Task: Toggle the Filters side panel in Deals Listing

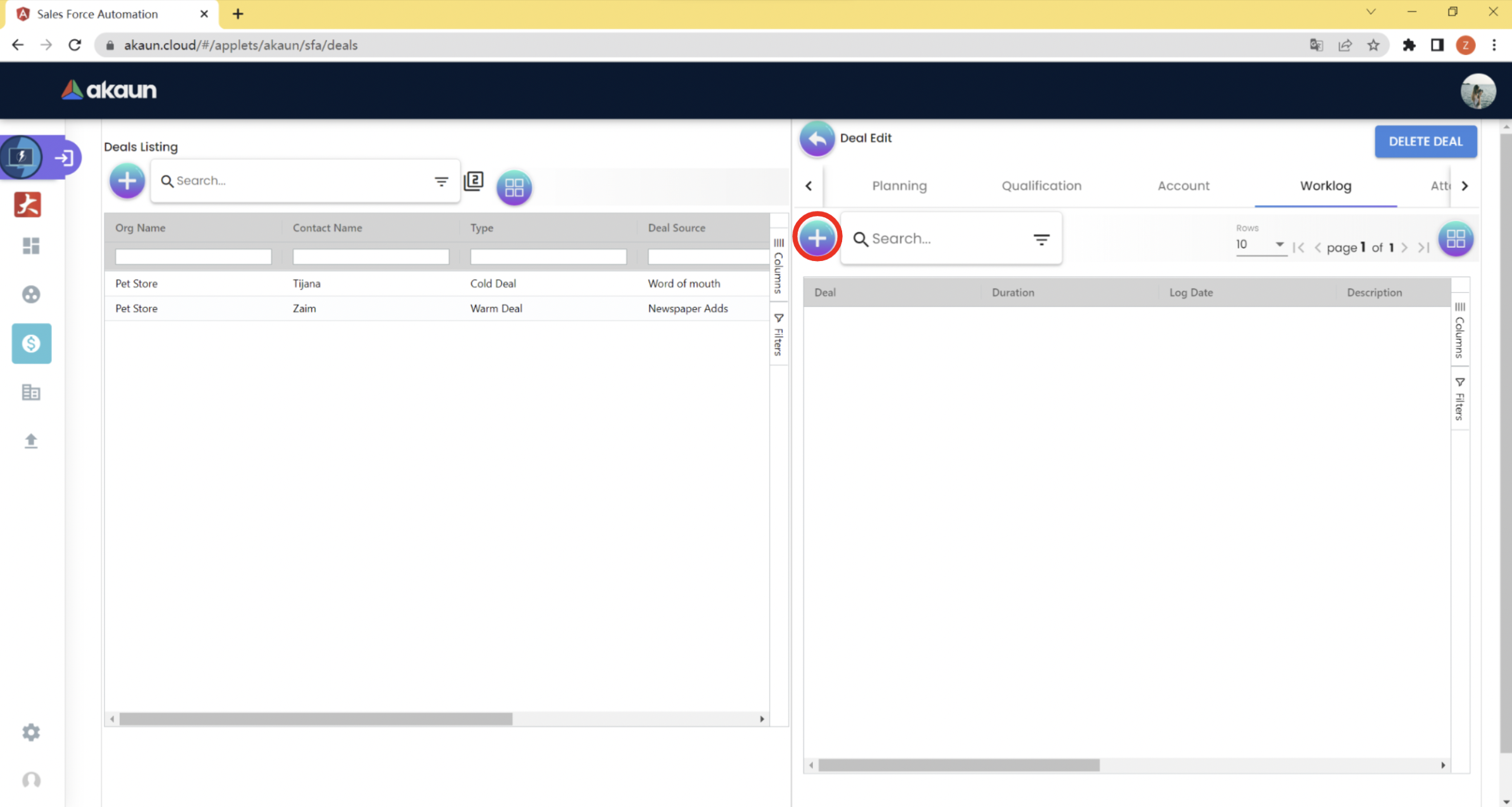Action: click(779, 334)
